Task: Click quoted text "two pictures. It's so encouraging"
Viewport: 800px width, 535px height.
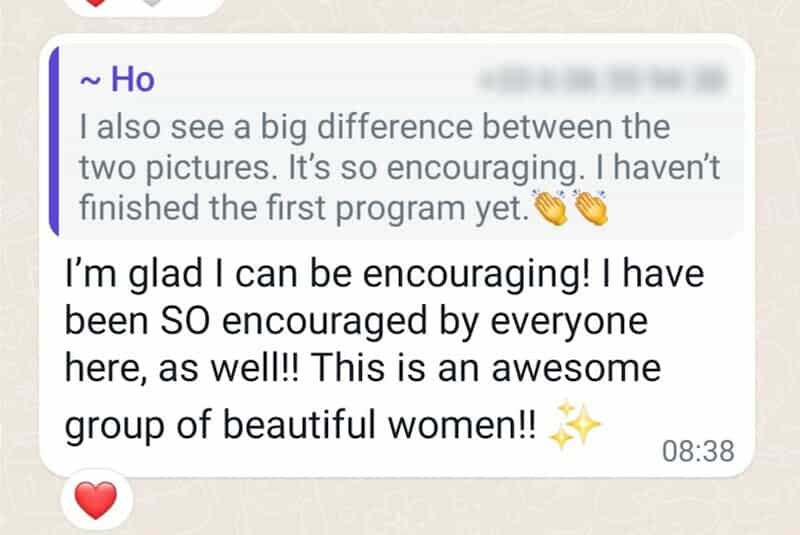Action: click(x=325, y=167)
